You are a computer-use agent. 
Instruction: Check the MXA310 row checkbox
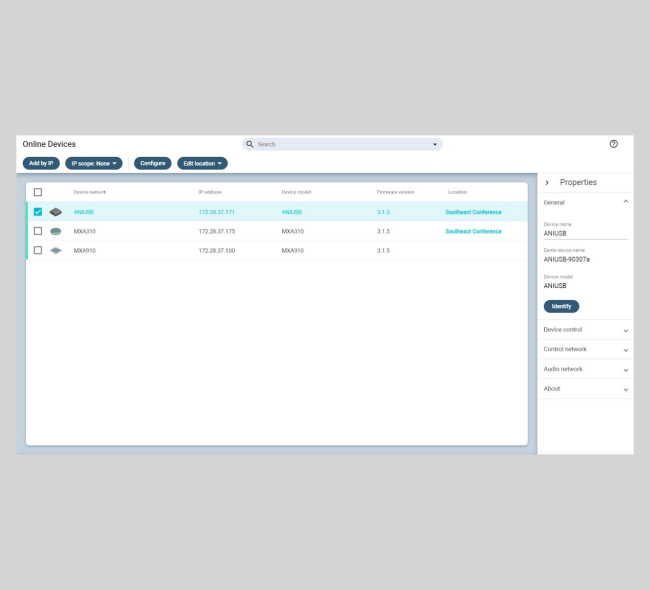click(x=38, y=231)
